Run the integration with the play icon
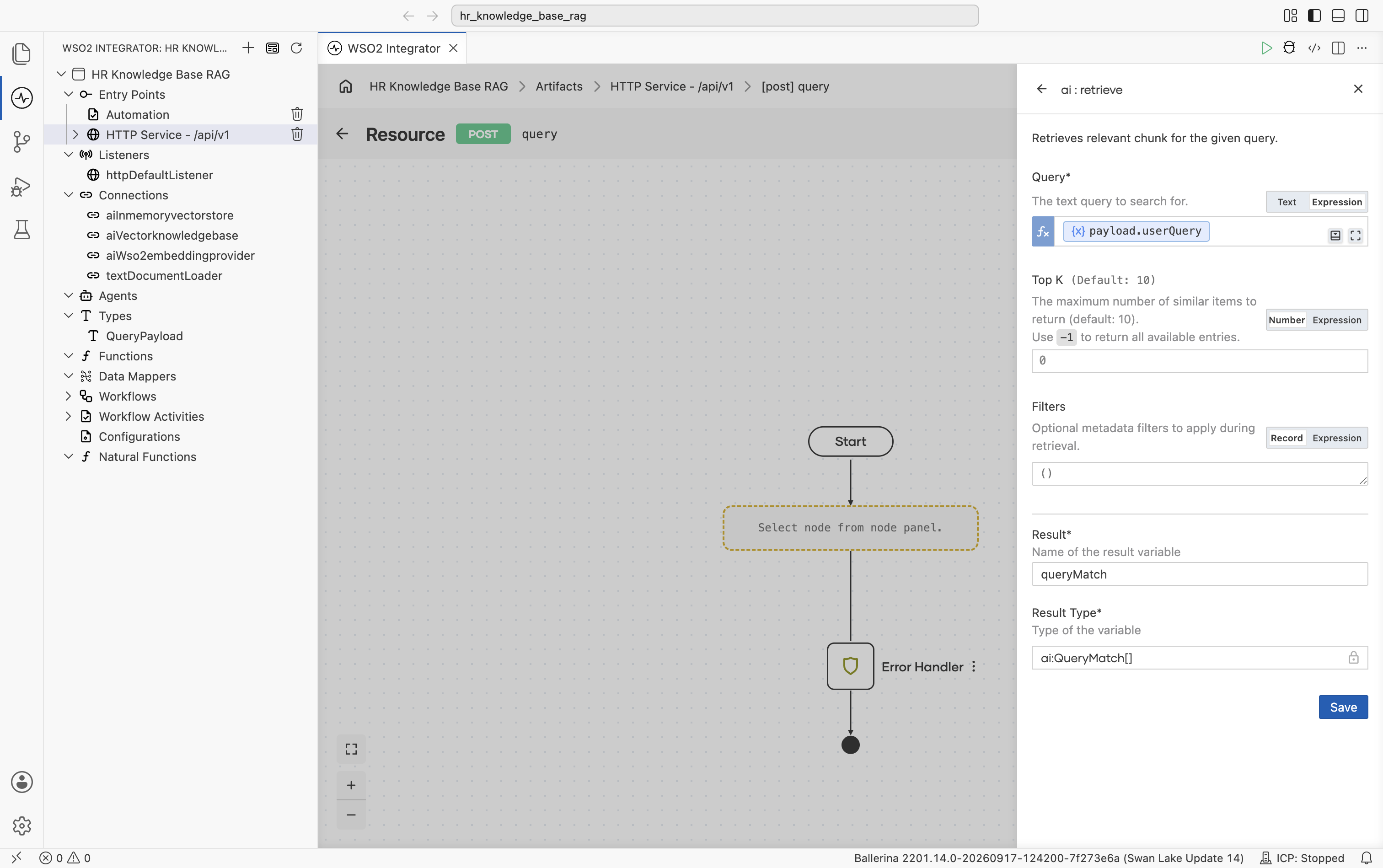Image resolution: width=1383 pixels, height=868 pixels. pyautogui.click(x=1266, y=48)
